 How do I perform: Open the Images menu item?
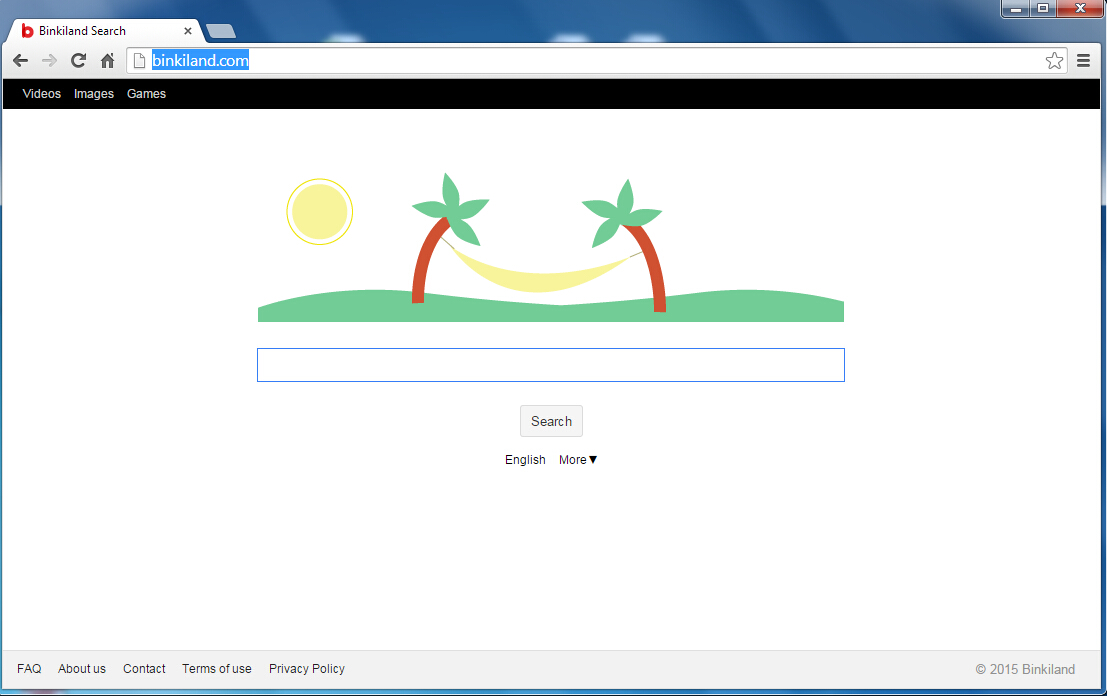tap(94, 94)
